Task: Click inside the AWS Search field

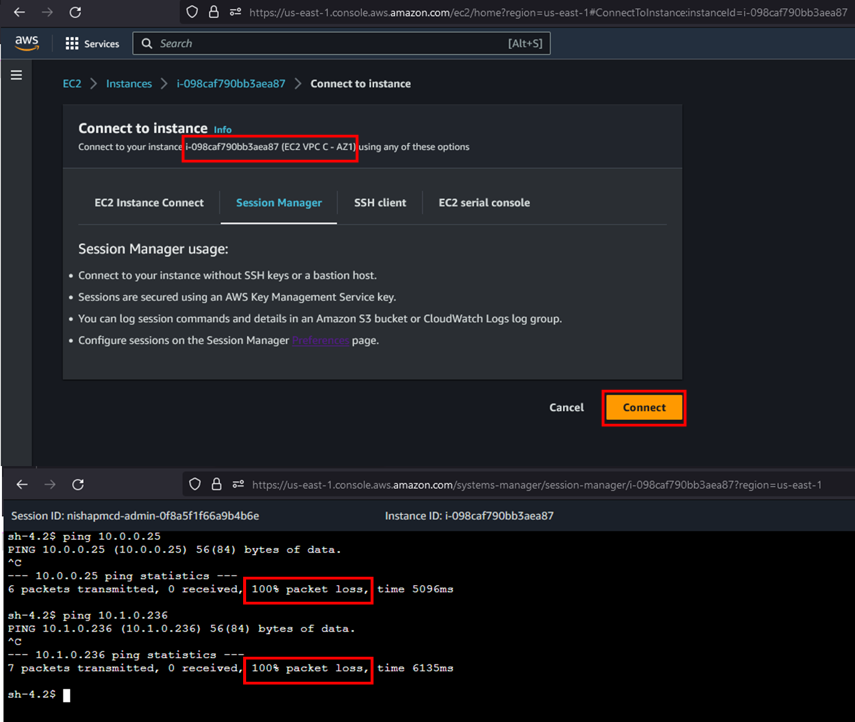Action: (330, 44)
